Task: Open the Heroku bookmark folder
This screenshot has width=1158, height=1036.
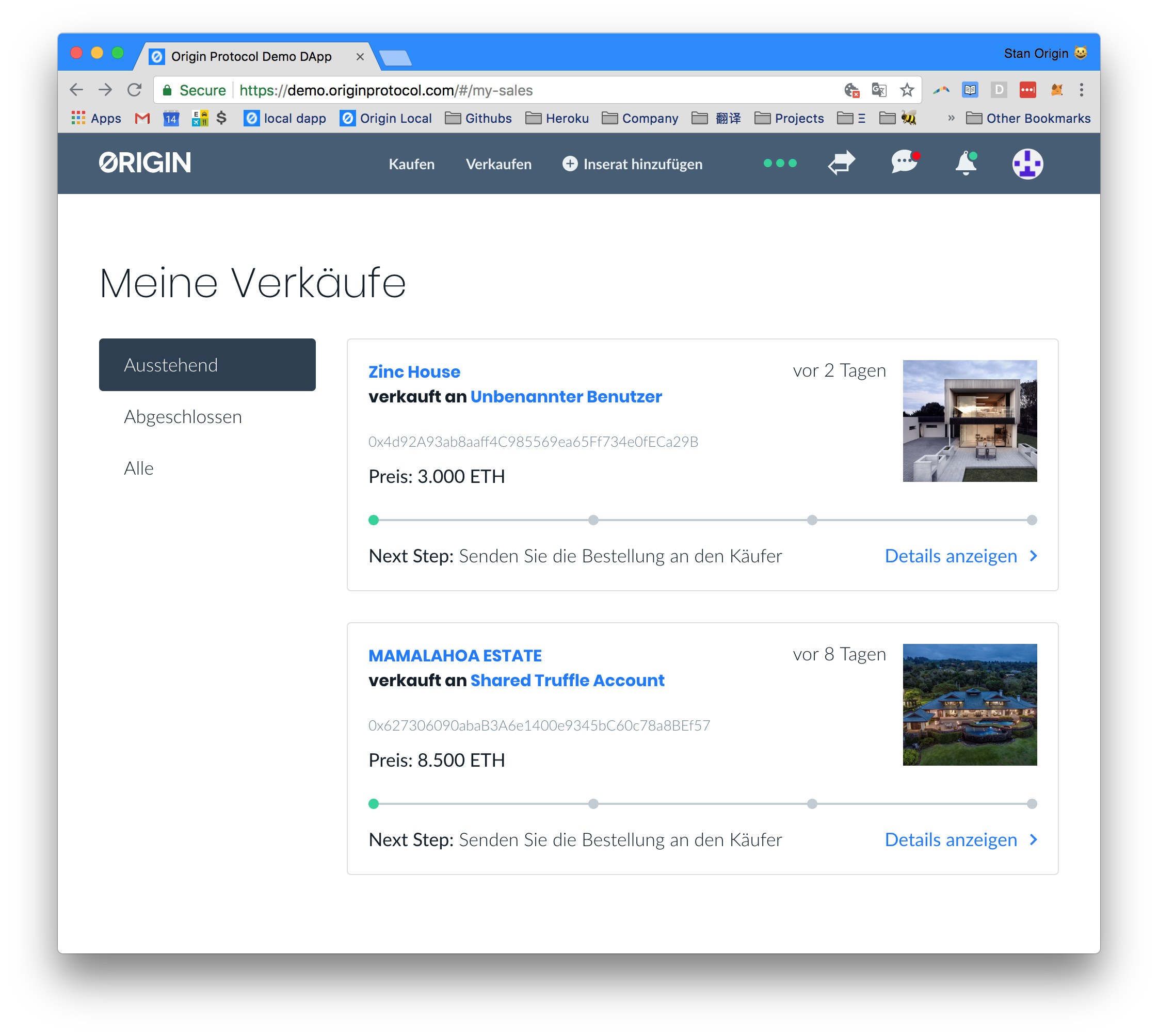Action: pyautogui.click(x=557, y=118)
